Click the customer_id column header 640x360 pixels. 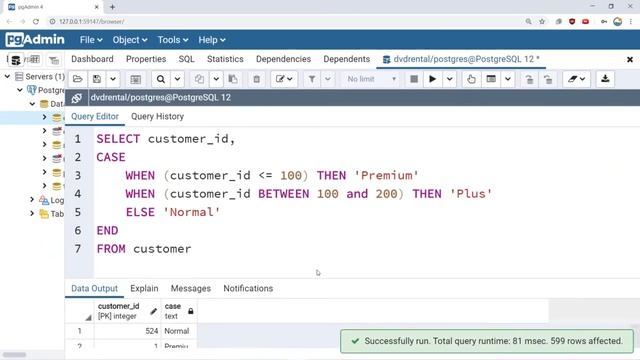(127, 311)
